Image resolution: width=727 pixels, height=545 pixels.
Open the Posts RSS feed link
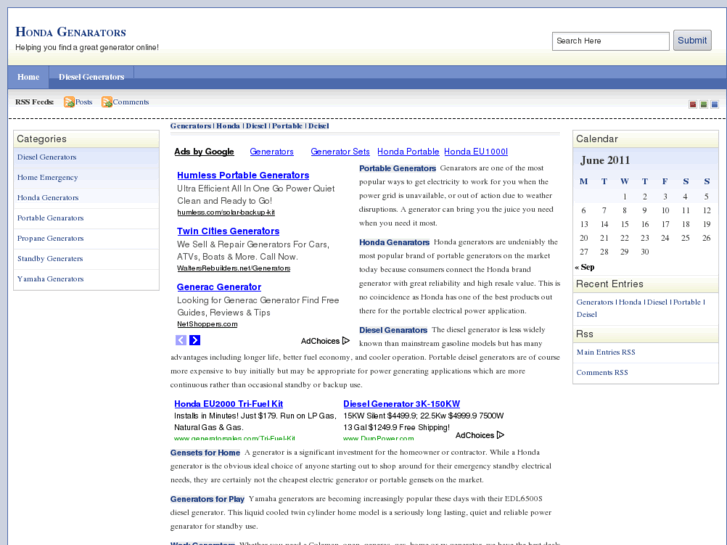pos(84,102)
